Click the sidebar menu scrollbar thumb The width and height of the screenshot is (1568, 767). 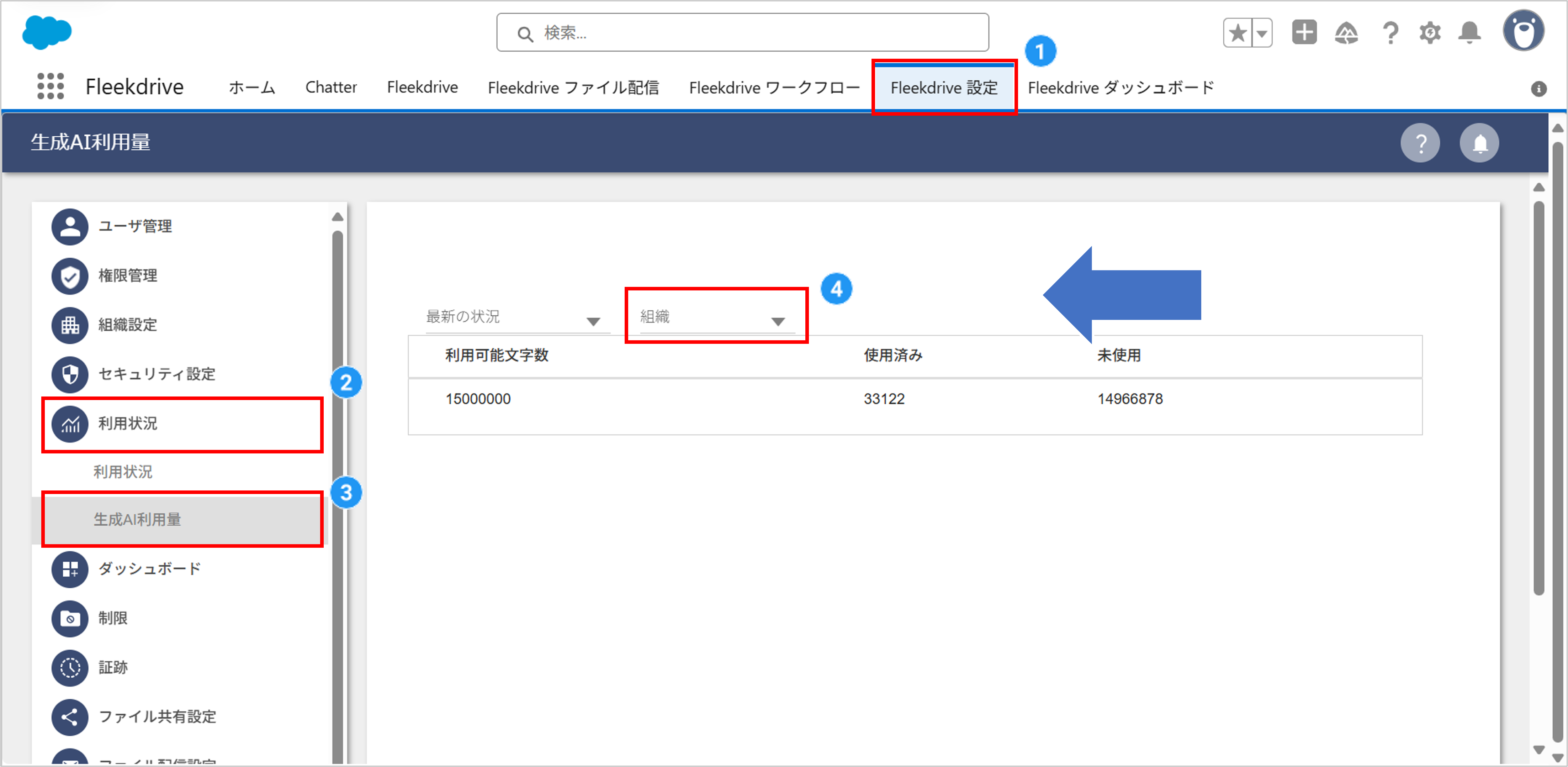point(338,497)
